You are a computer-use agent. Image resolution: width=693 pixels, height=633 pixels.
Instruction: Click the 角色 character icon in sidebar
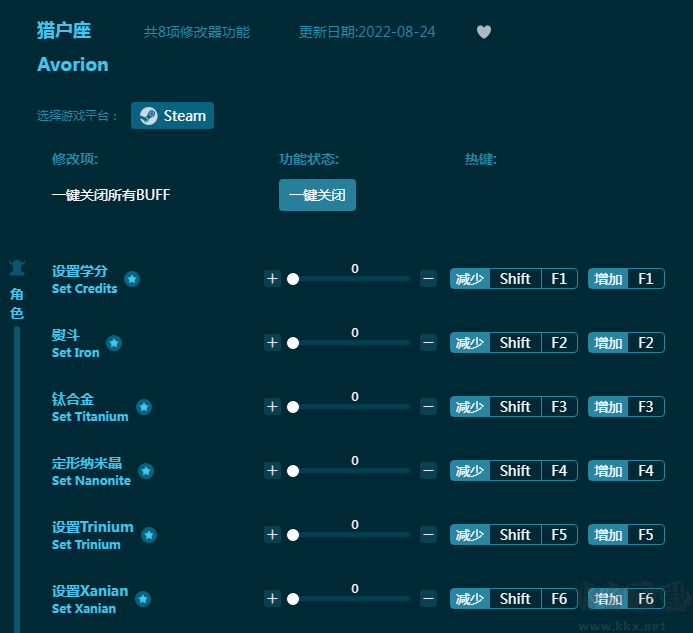(17, 268)
